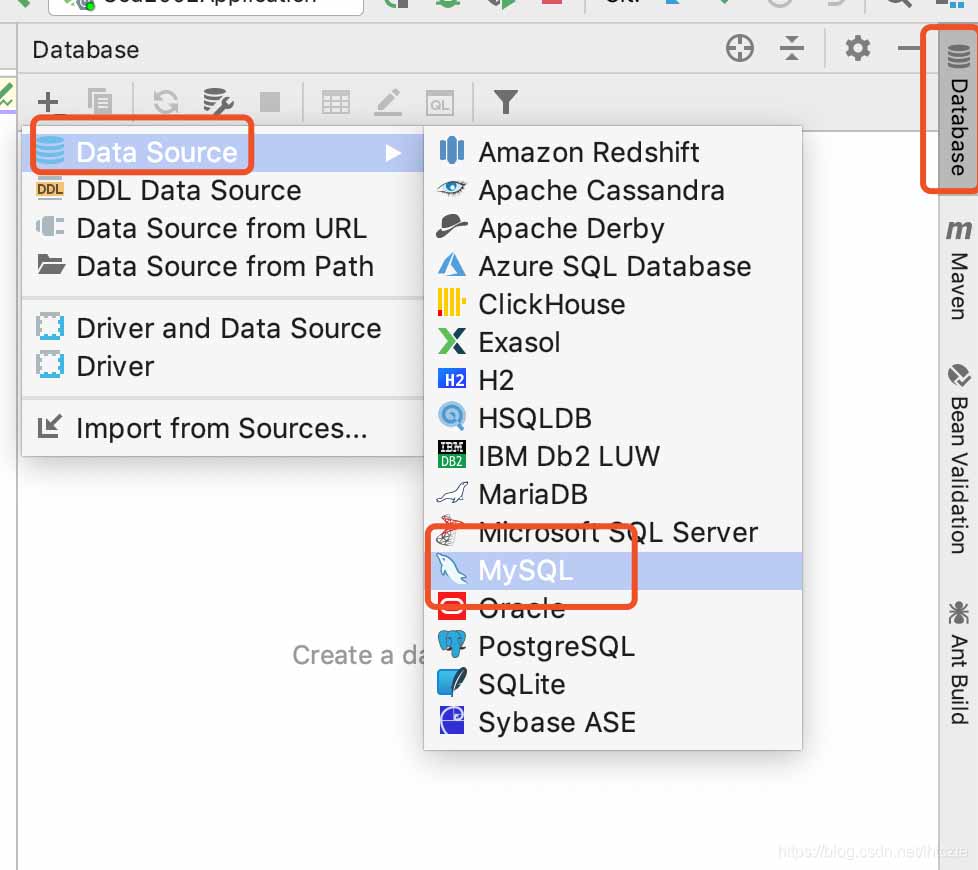Viewport: 978px width, 870px height.
Task: Click the collapse all icon
Action: coord(792,48)
